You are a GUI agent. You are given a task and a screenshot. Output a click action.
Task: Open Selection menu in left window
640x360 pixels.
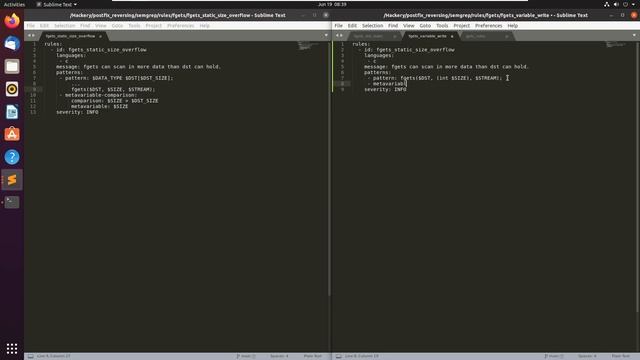tap(64, 26)
